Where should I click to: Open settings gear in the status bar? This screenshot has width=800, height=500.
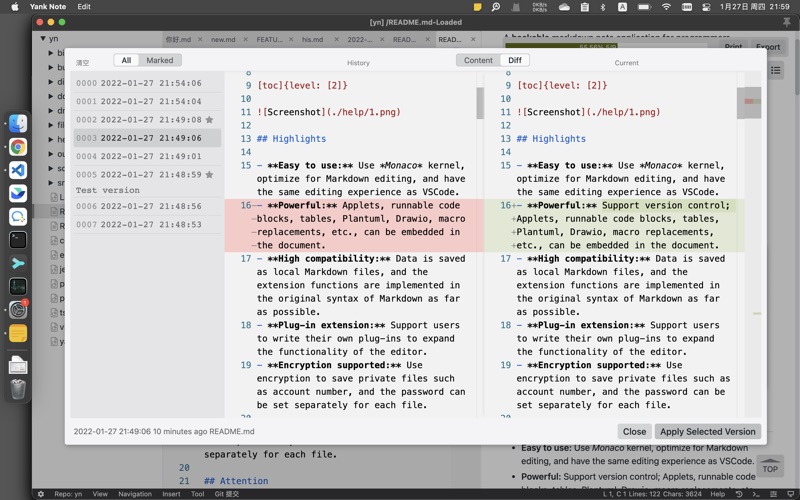[41, 494]
